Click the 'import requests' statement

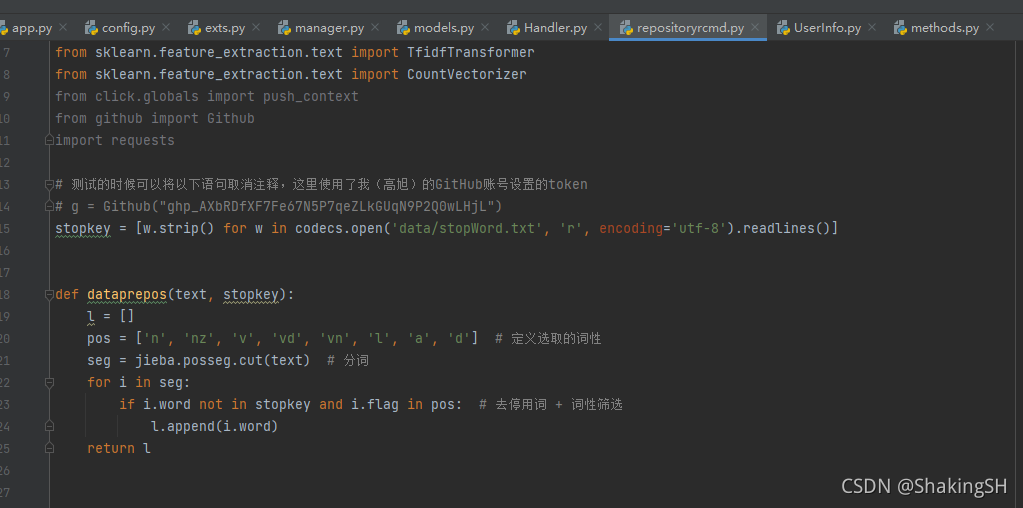point(115,140)
